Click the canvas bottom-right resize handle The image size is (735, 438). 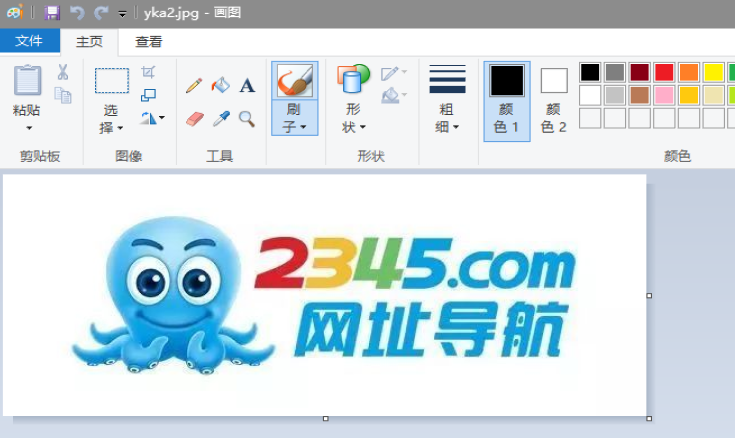[x=649, y=417]
